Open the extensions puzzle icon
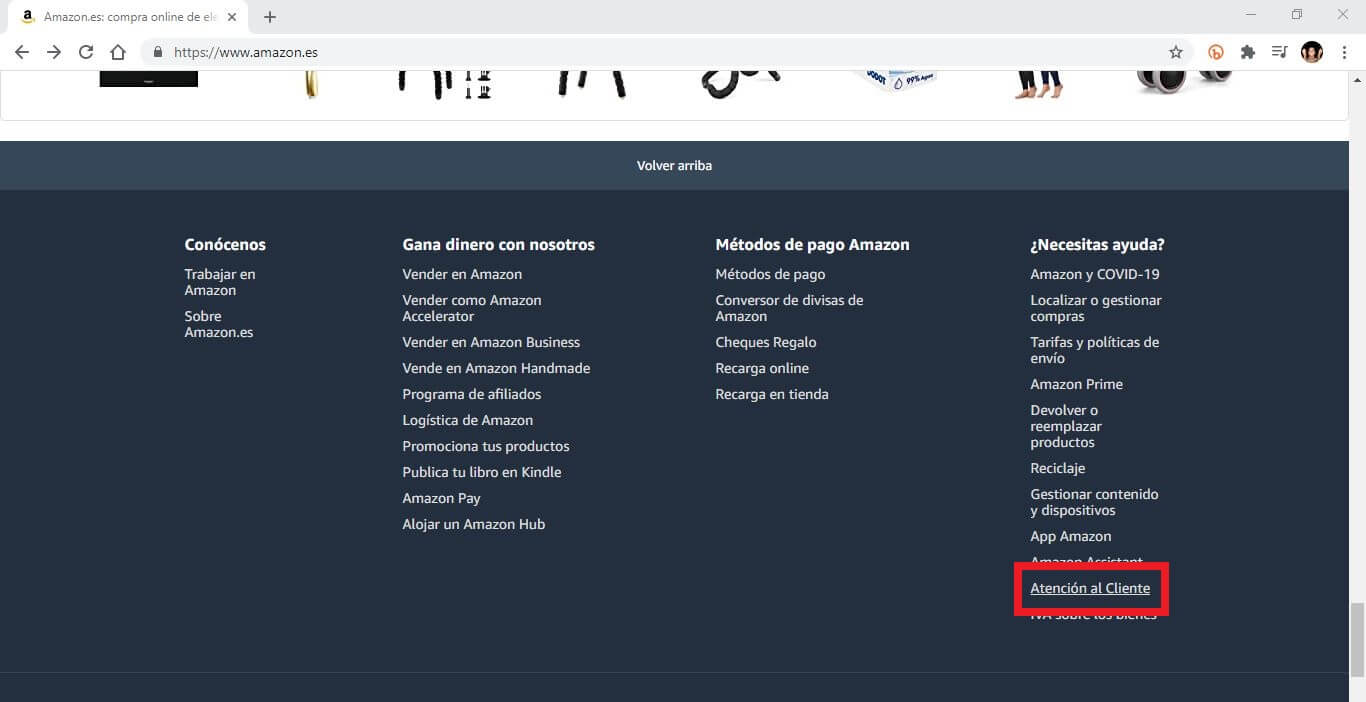This screenshot has width=1366, height=702. (1248, 52)
